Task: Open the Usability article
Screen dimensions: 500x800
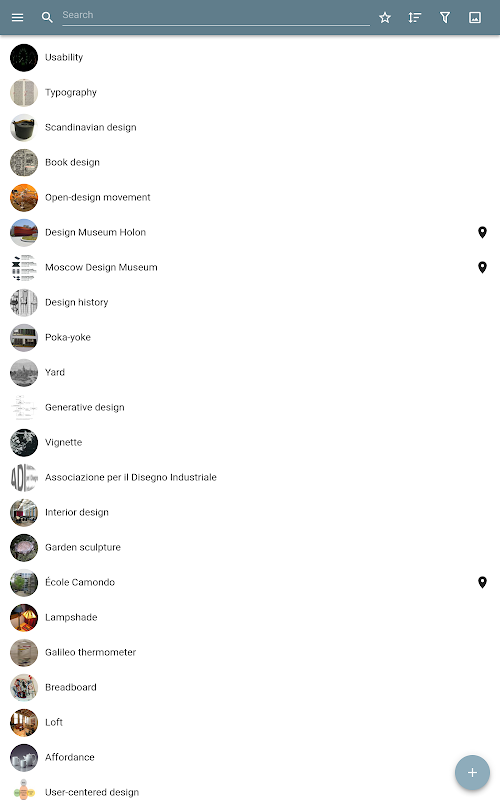Action: click(x=250, y=57)
